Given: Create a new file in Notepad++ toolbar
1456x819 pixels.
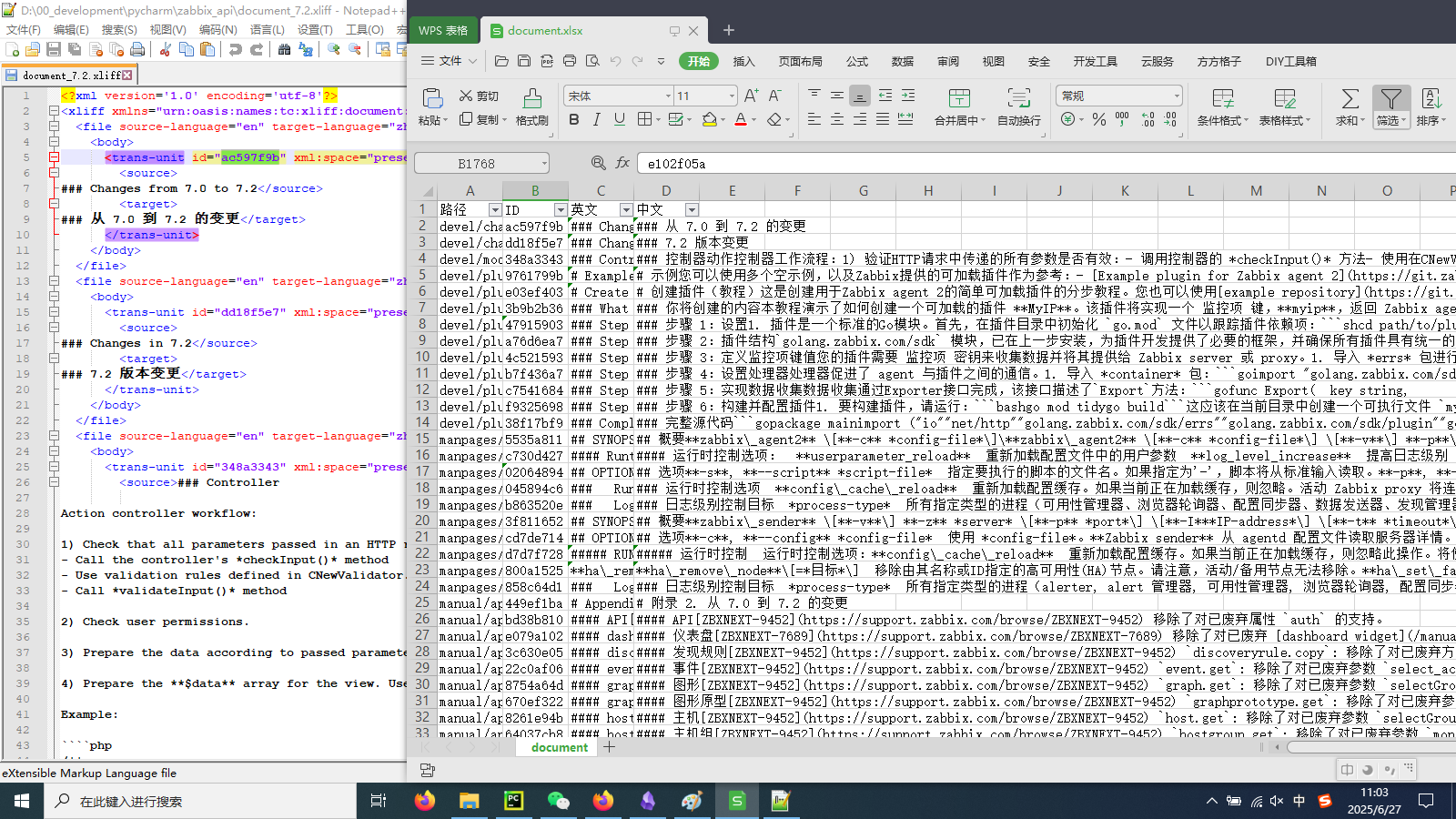Looking at the screenshot, I should 13,49.
